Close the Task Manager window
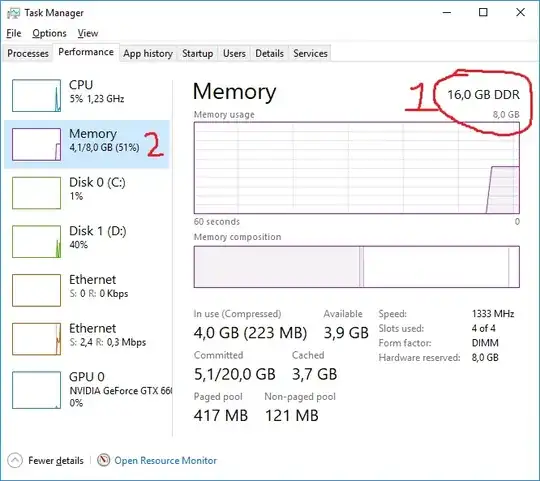Screen dimensions: 540x481 520,13
